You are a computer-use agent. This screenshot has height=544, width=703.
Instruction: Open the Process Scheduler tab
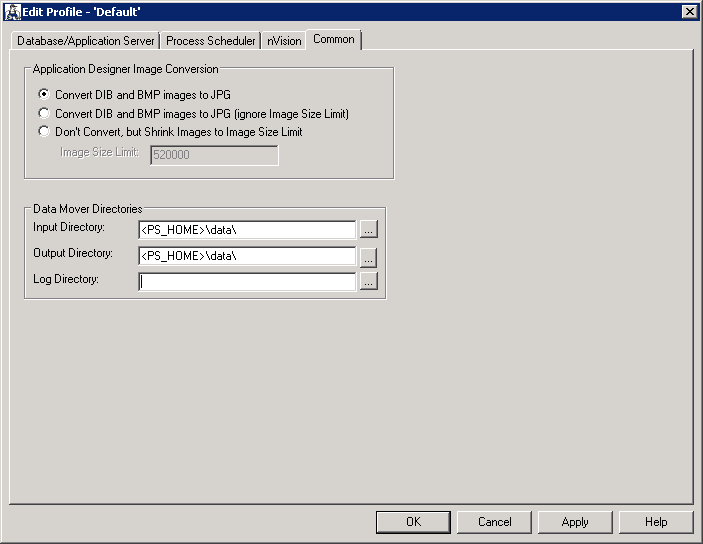click(x=210, y=41)
